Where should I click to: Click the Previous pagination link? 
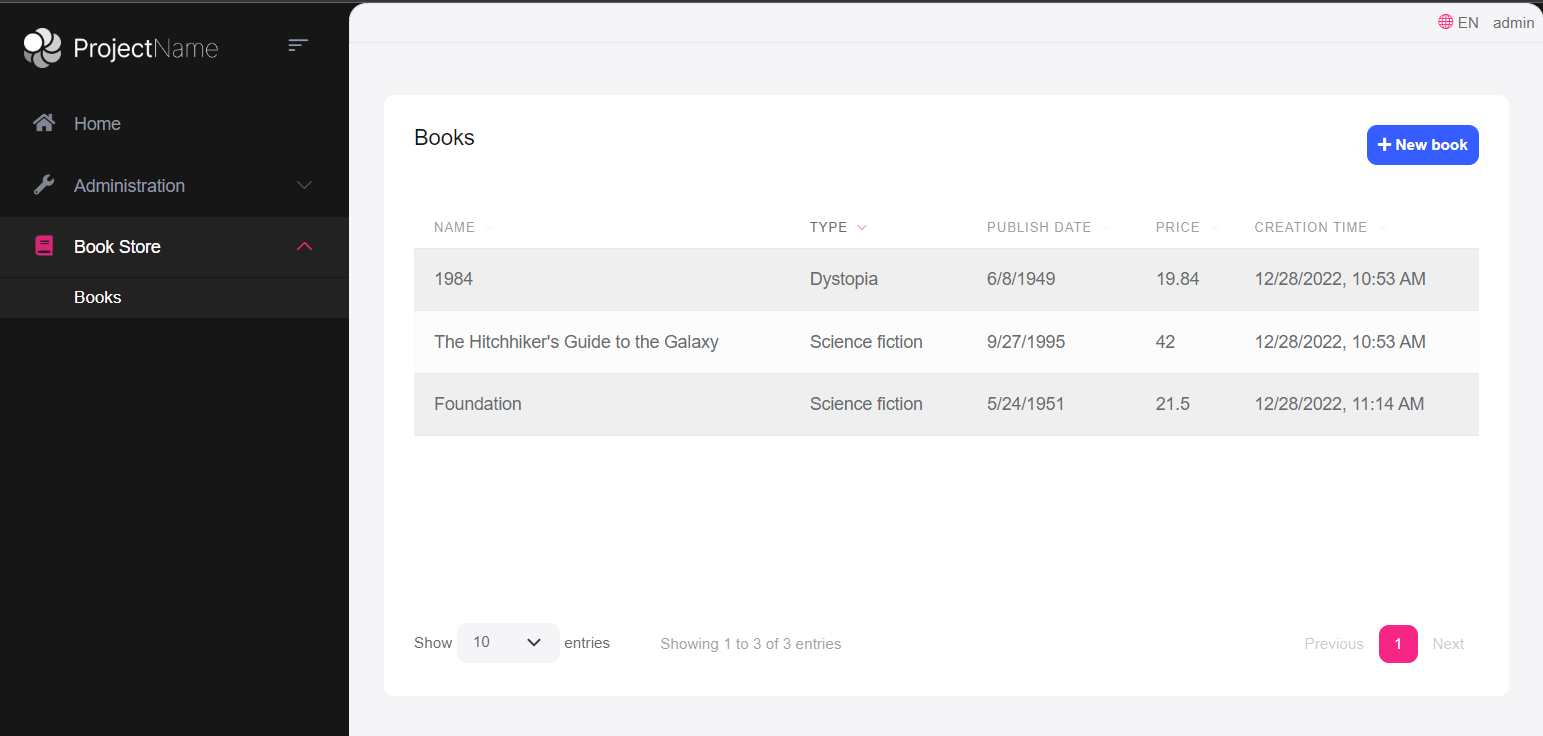click(1333, 643)
